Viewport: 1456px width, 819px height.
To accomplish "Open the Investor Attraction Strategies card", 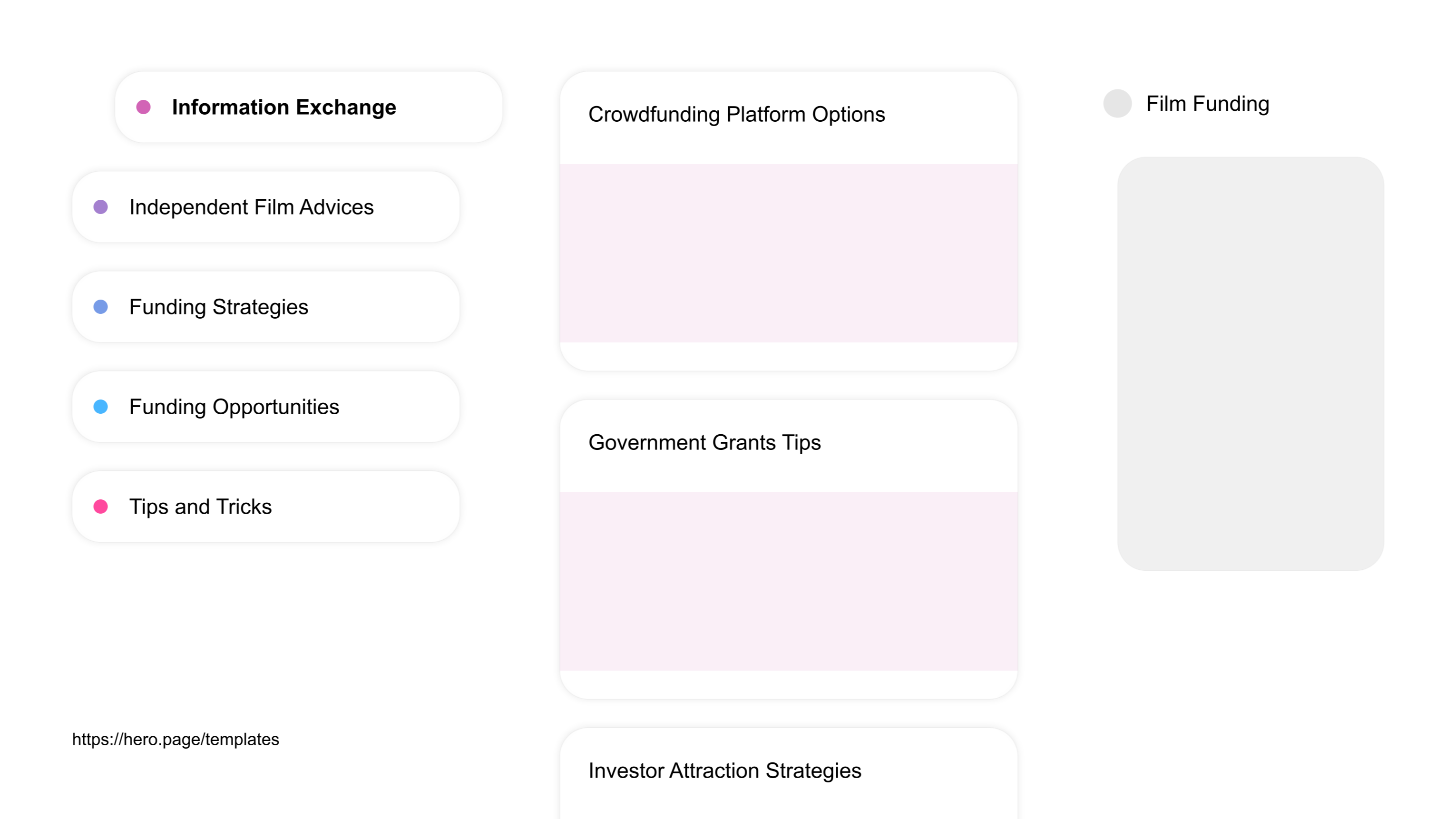I will (789, 773).
